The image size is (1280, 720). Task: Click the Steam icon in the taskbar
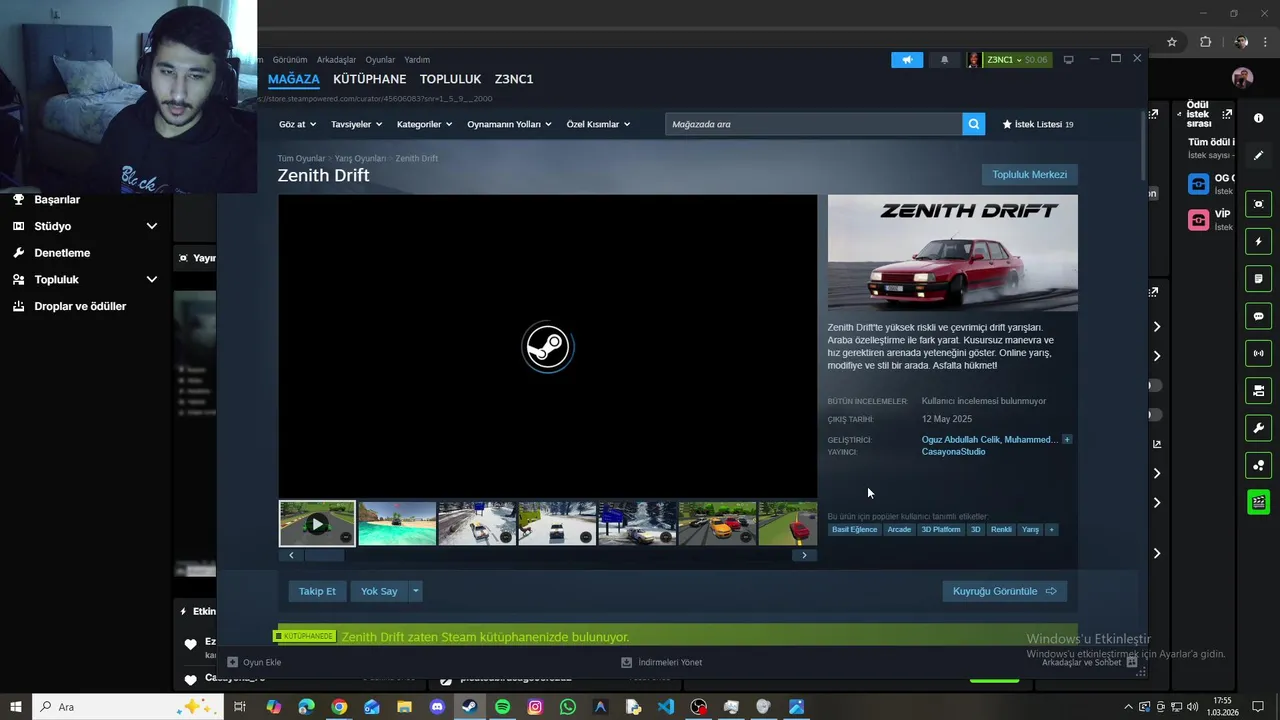click(469, 707)
